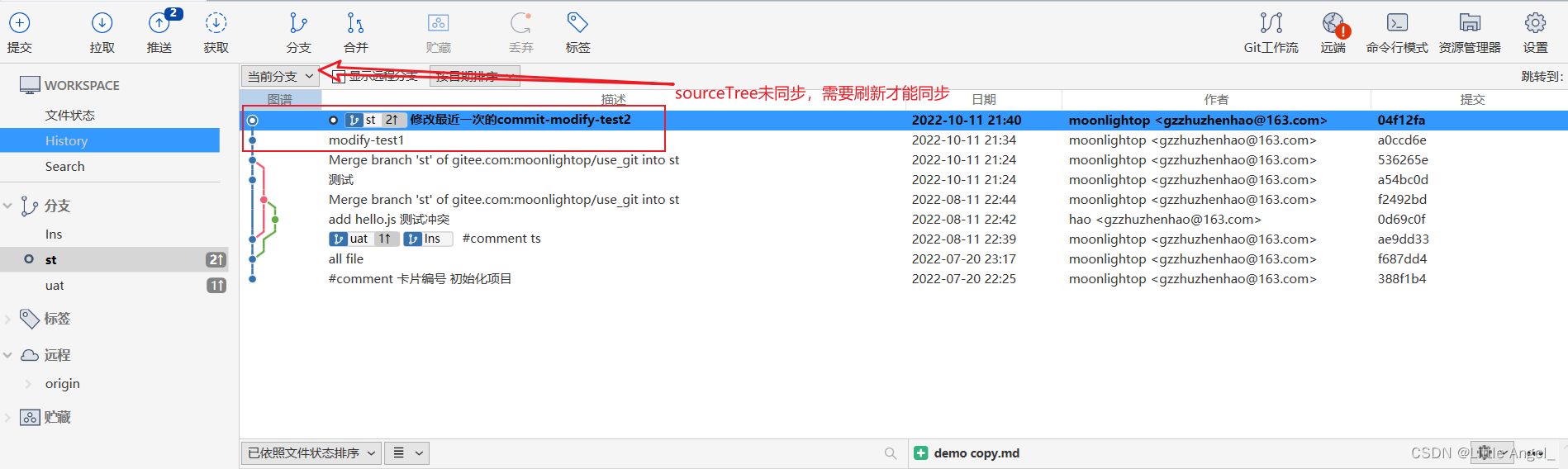The image size is (1568, 469).
Task: Click the search magnifier icon in bottom bar
Action: pos(890,453)
